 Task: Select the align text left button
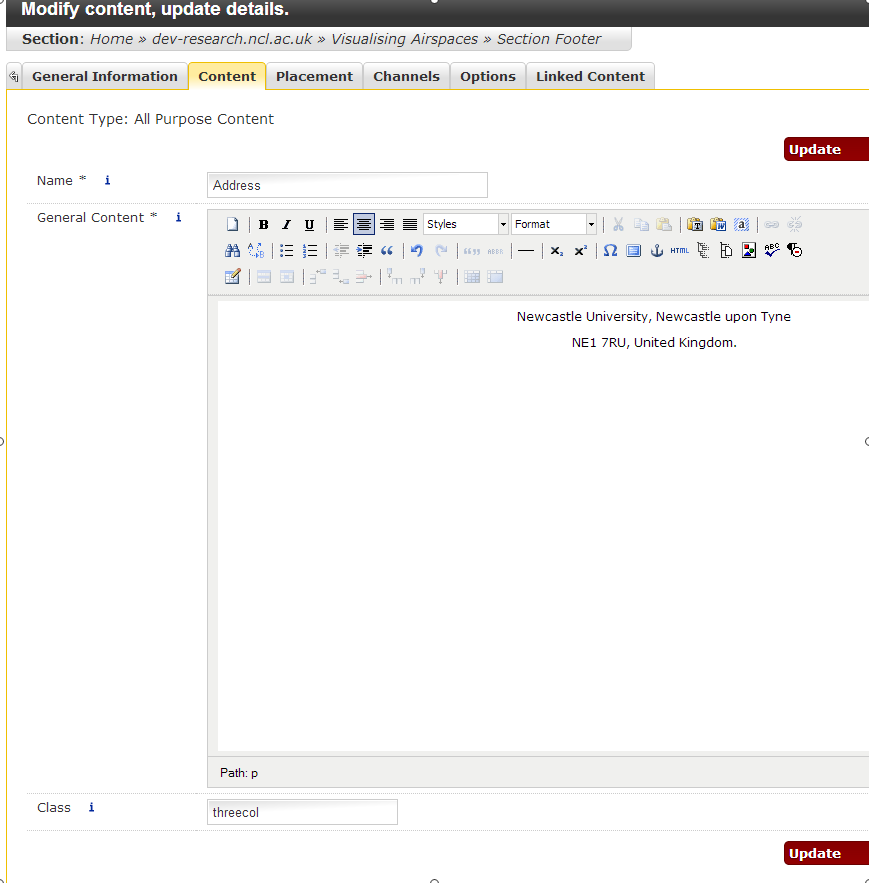coord(341,225)
